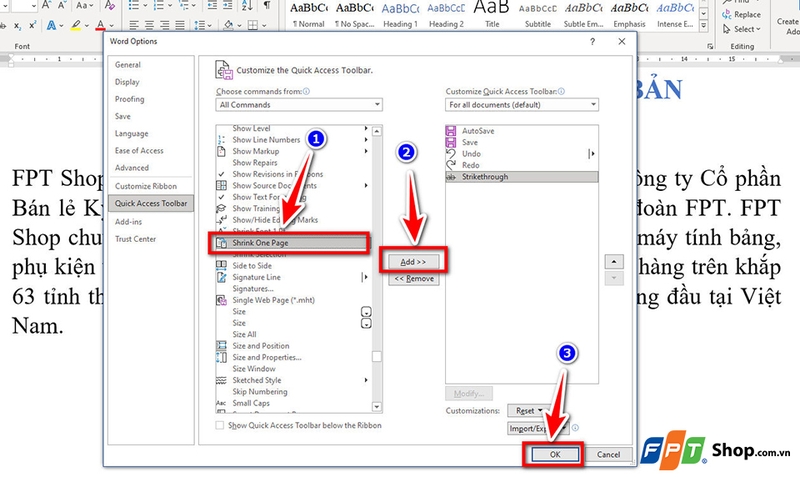Apply subscript formatting
The width and height of the screenshot is (800, 477).
18,25
